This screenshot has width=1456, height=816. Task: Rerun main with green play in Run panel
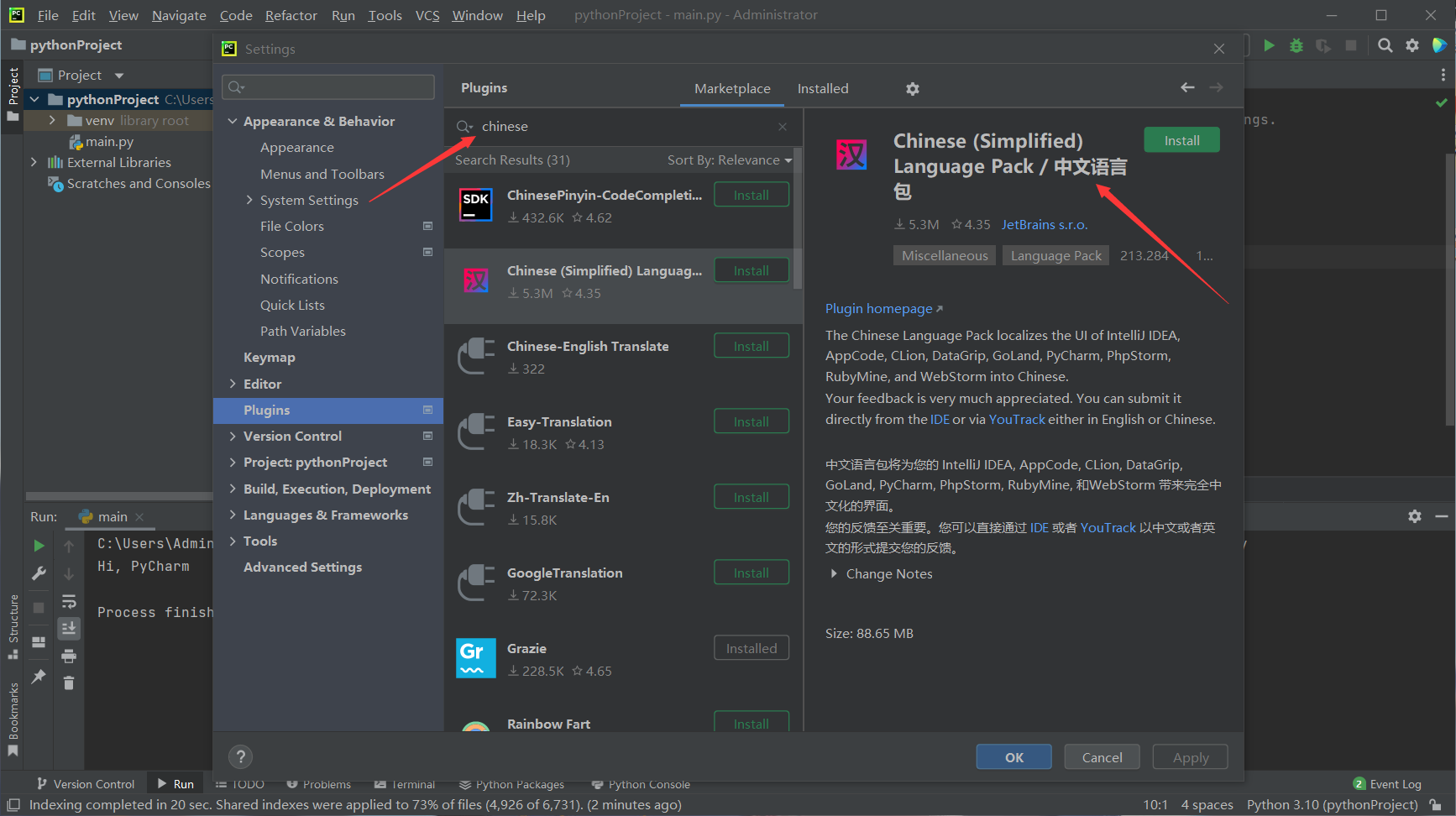tap(39, 546)
